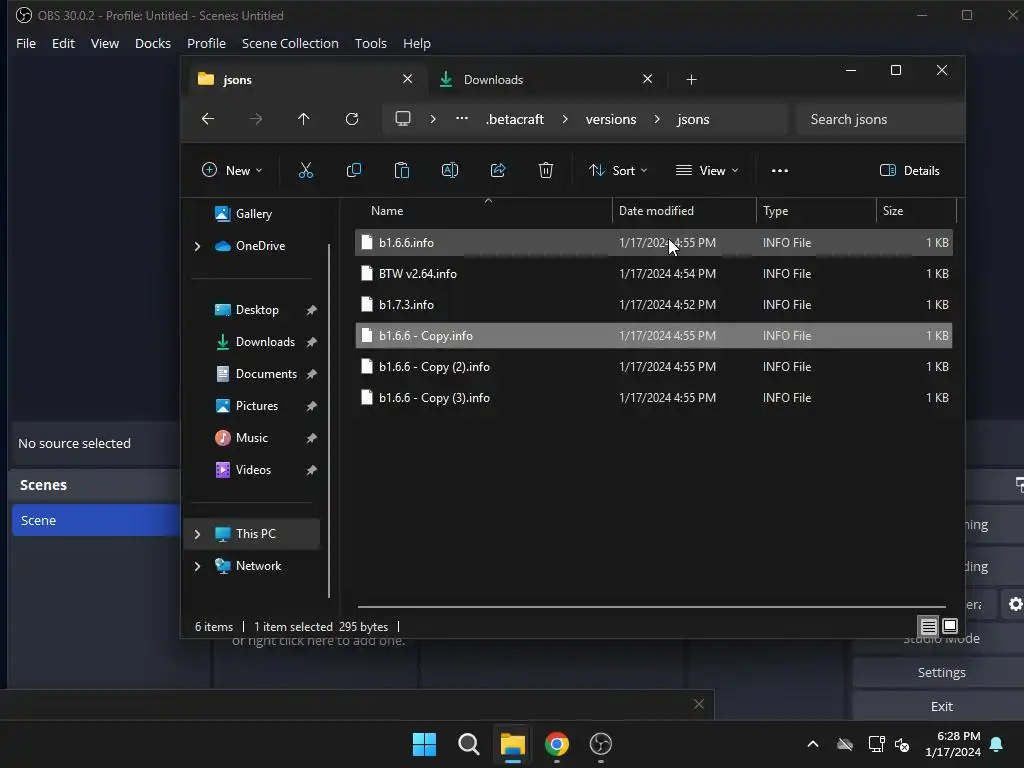Click OBS Exit button
The width and height of the screenshot is (1024, 768).
tap(941, 707)
